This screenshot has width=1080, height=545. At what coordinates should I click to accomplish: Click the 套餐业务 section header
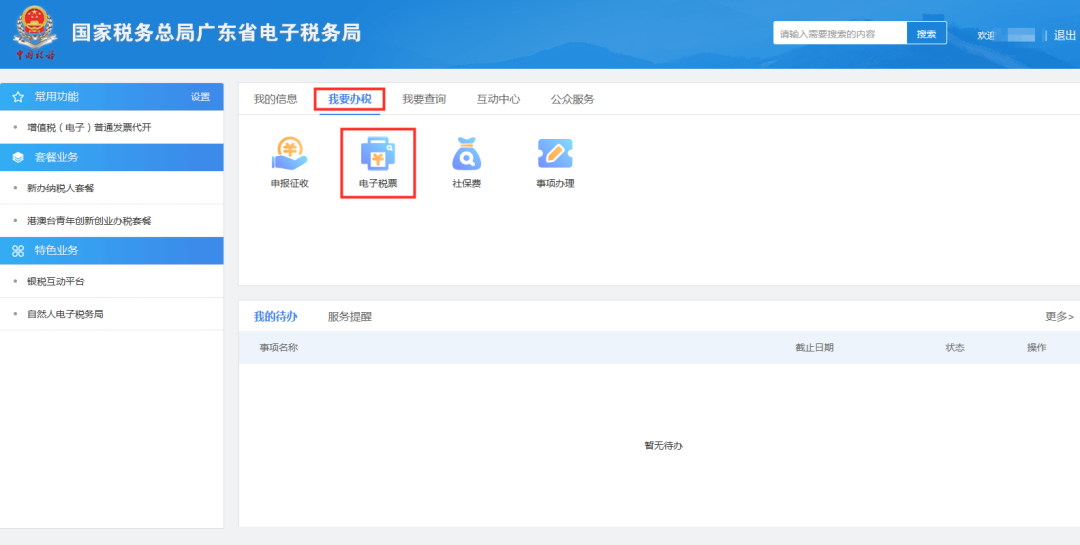[x=112, y=158]
